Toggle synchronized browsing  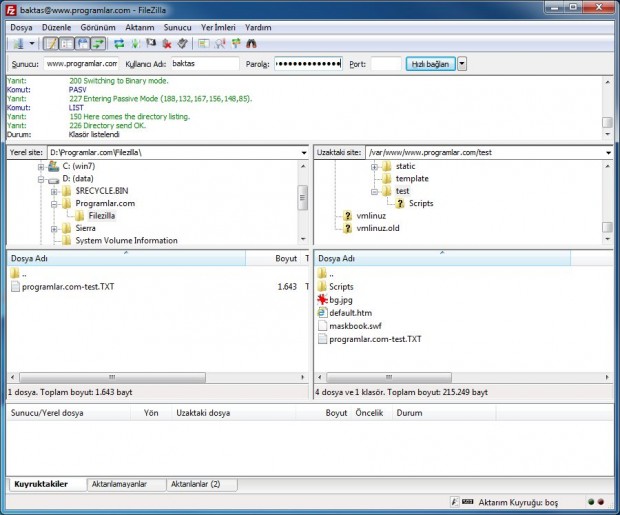click(x=236, y=44)
